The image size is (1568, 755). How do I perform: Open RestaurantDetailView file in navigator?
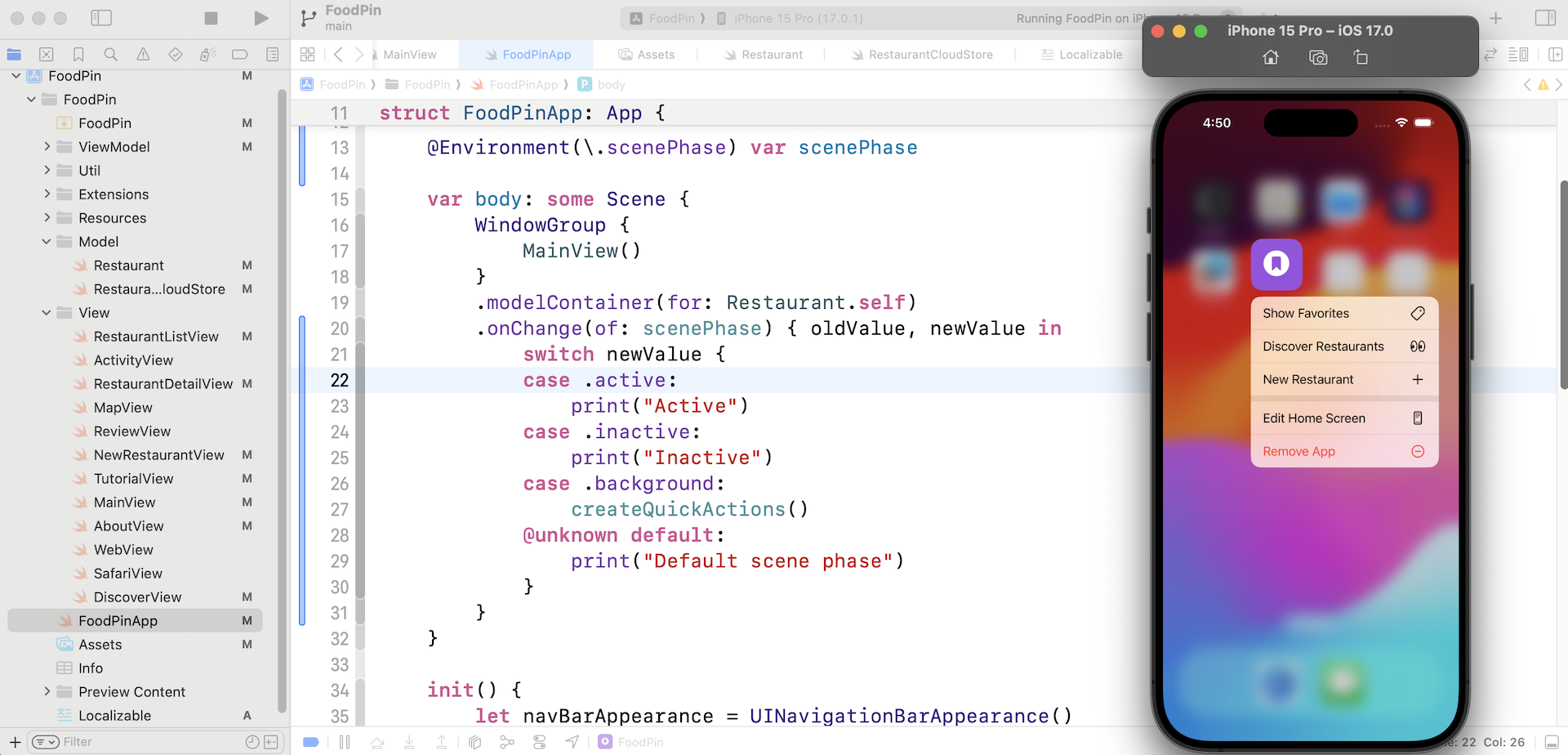coord(163,384)
